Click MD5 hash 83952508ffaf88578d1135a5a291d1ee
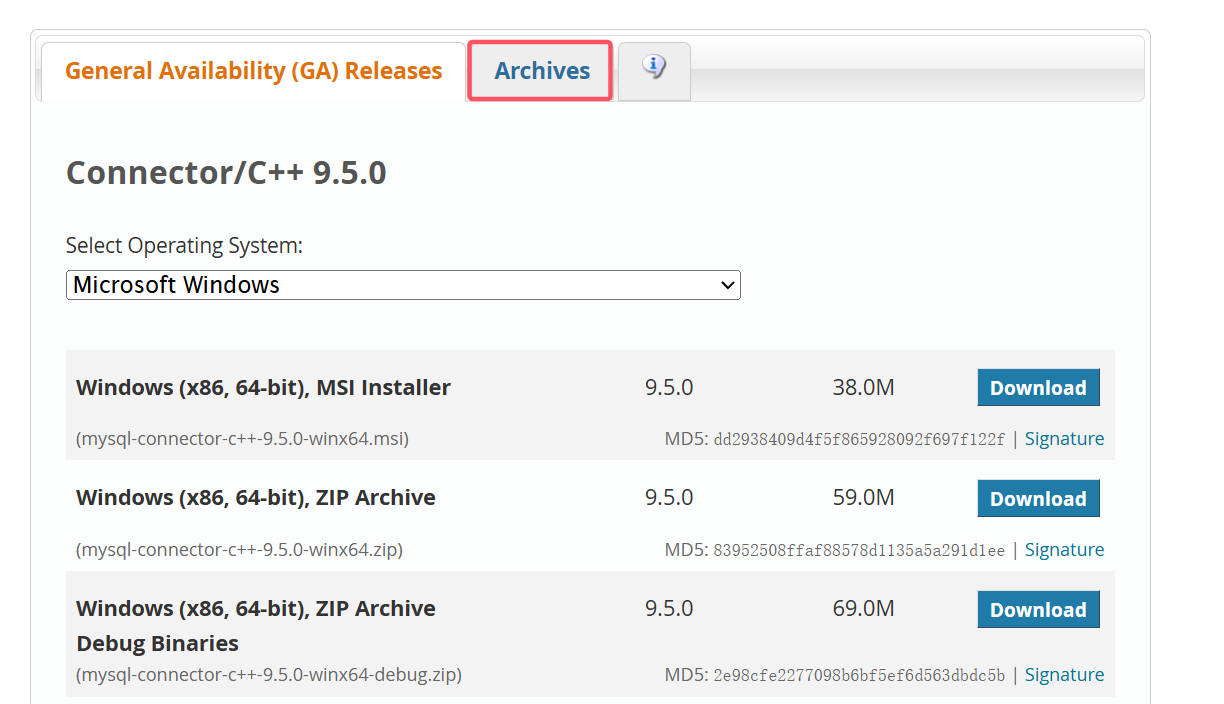This screenshot has height=704, width=1224. [859, 551]
